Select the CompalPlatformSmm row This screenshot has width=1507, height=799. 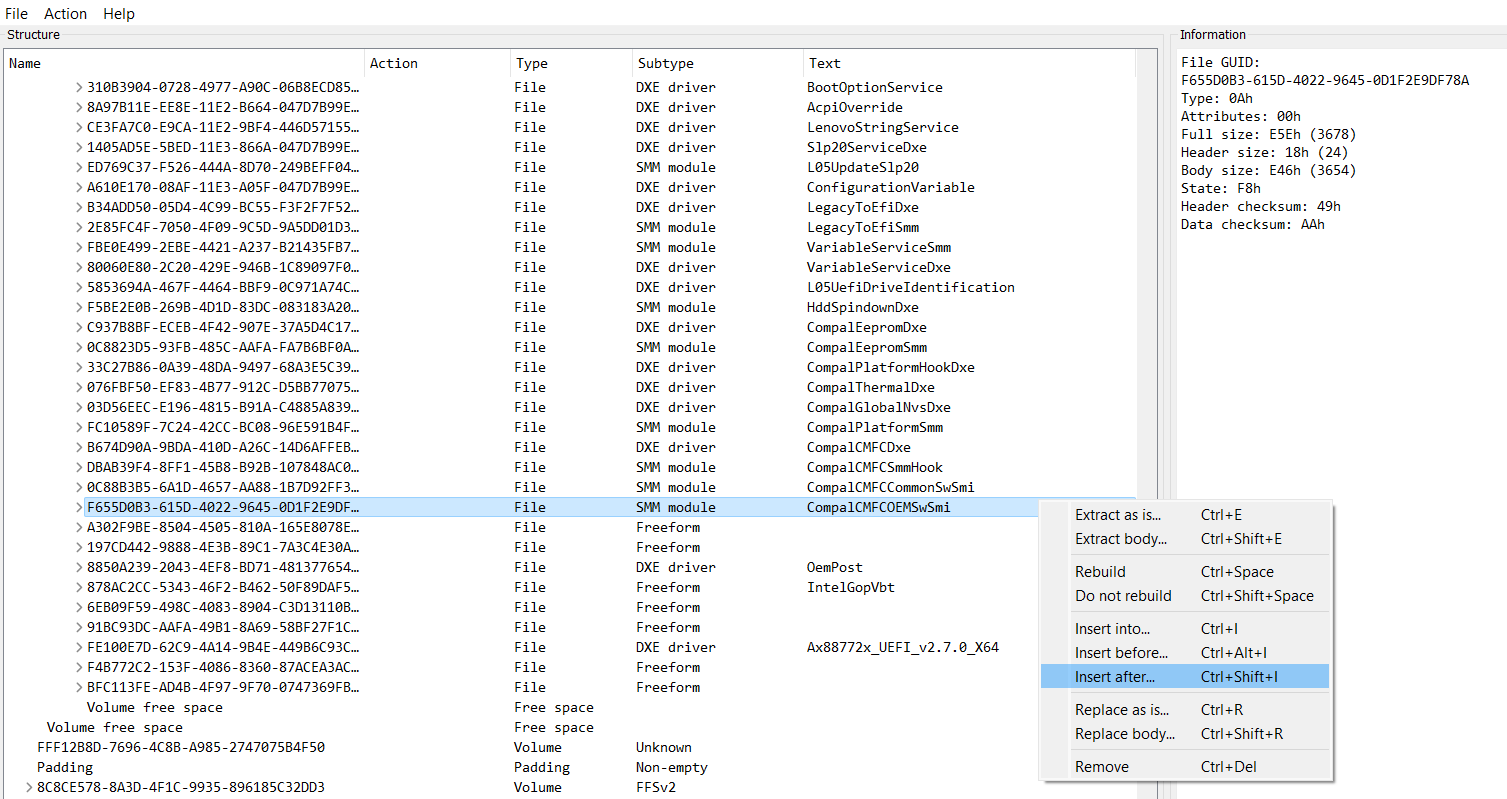570,427
